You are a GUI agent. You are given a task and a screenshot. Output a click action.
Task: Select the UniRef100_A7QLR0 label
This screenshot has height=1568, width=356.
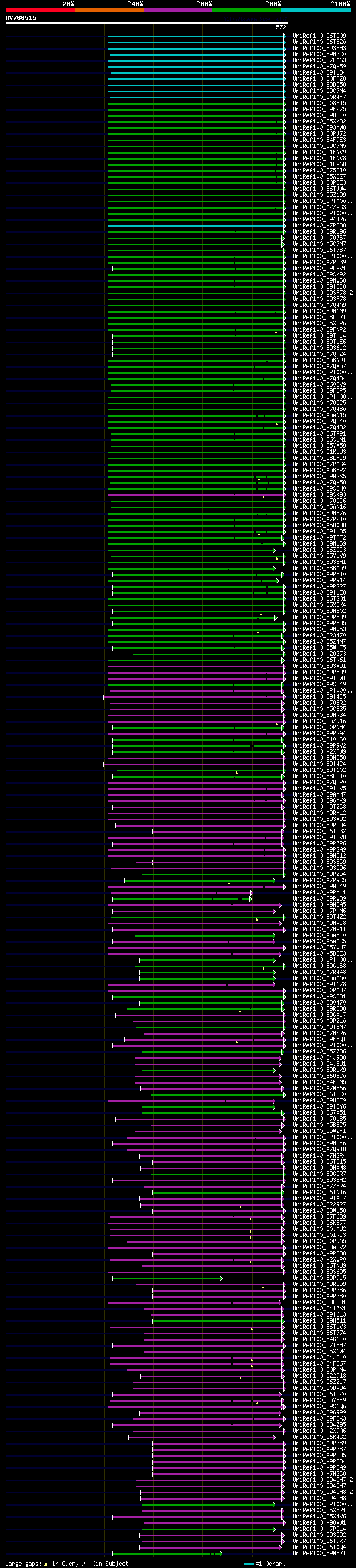coord(319,782)
